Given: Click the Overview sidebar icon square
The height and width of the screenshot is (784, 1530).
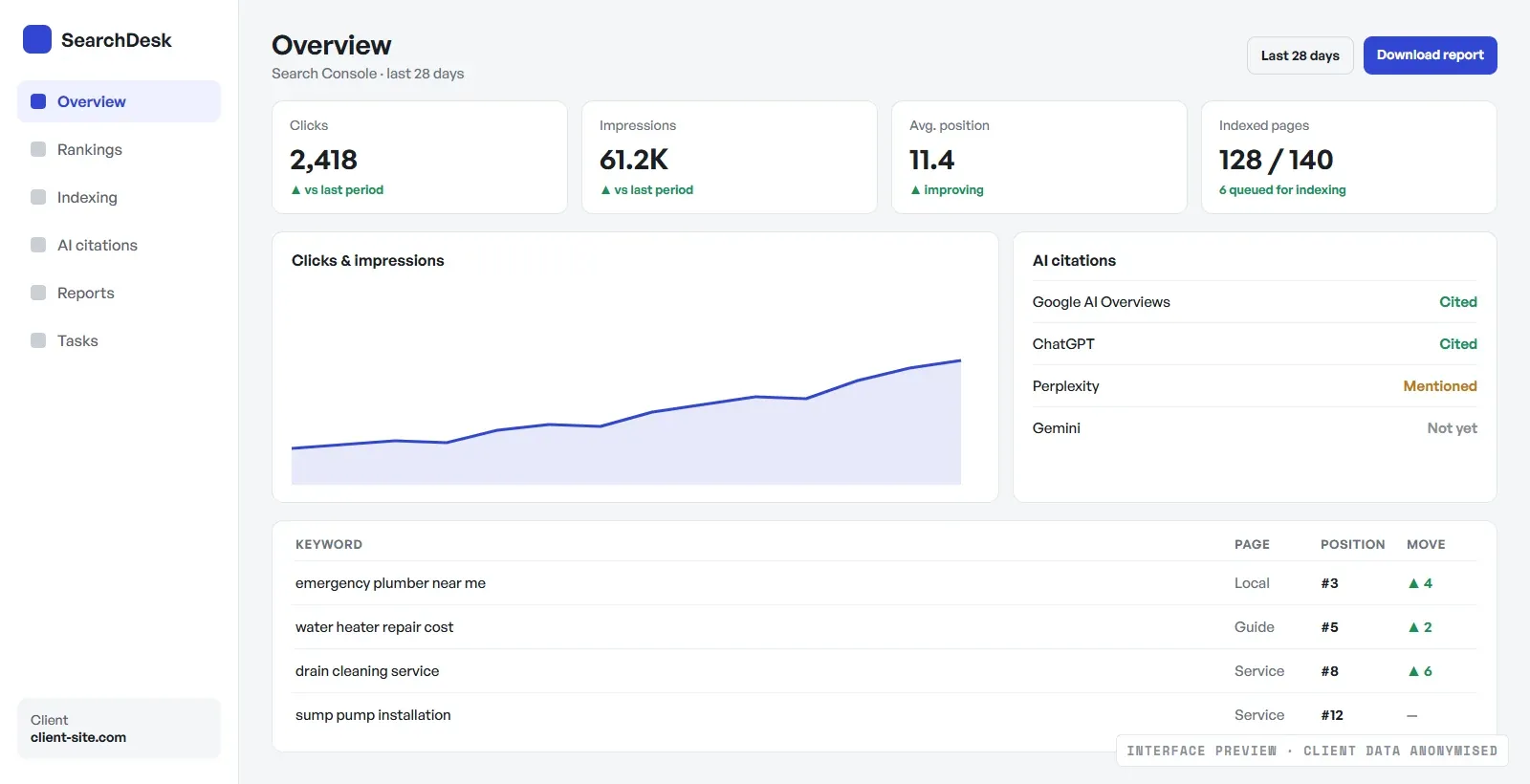Looking at the screenshot, I should click(38, 101).
